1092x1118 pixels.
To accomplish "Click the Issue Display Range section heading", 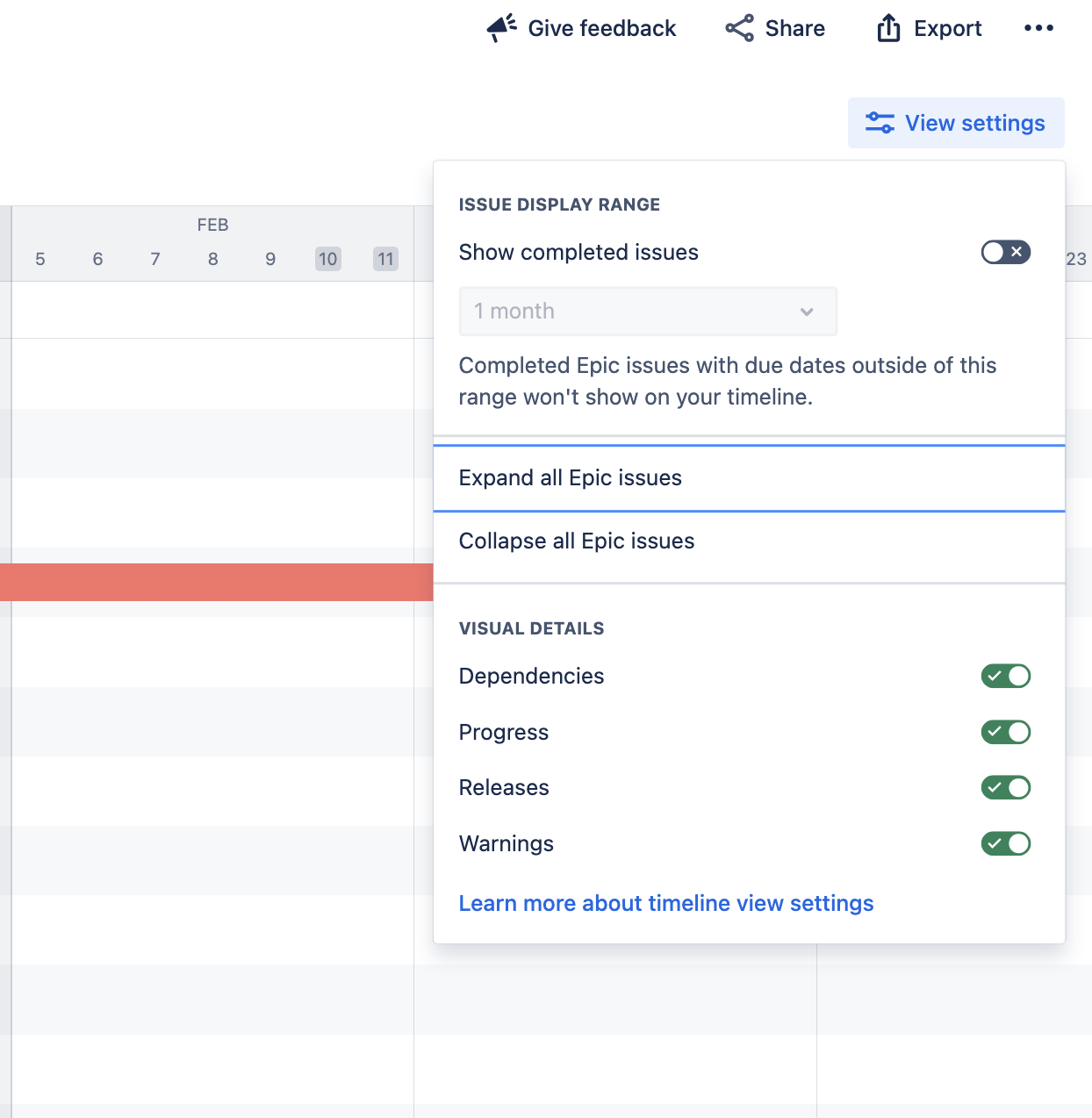I will pyautogui.click(x=559, y=204).
